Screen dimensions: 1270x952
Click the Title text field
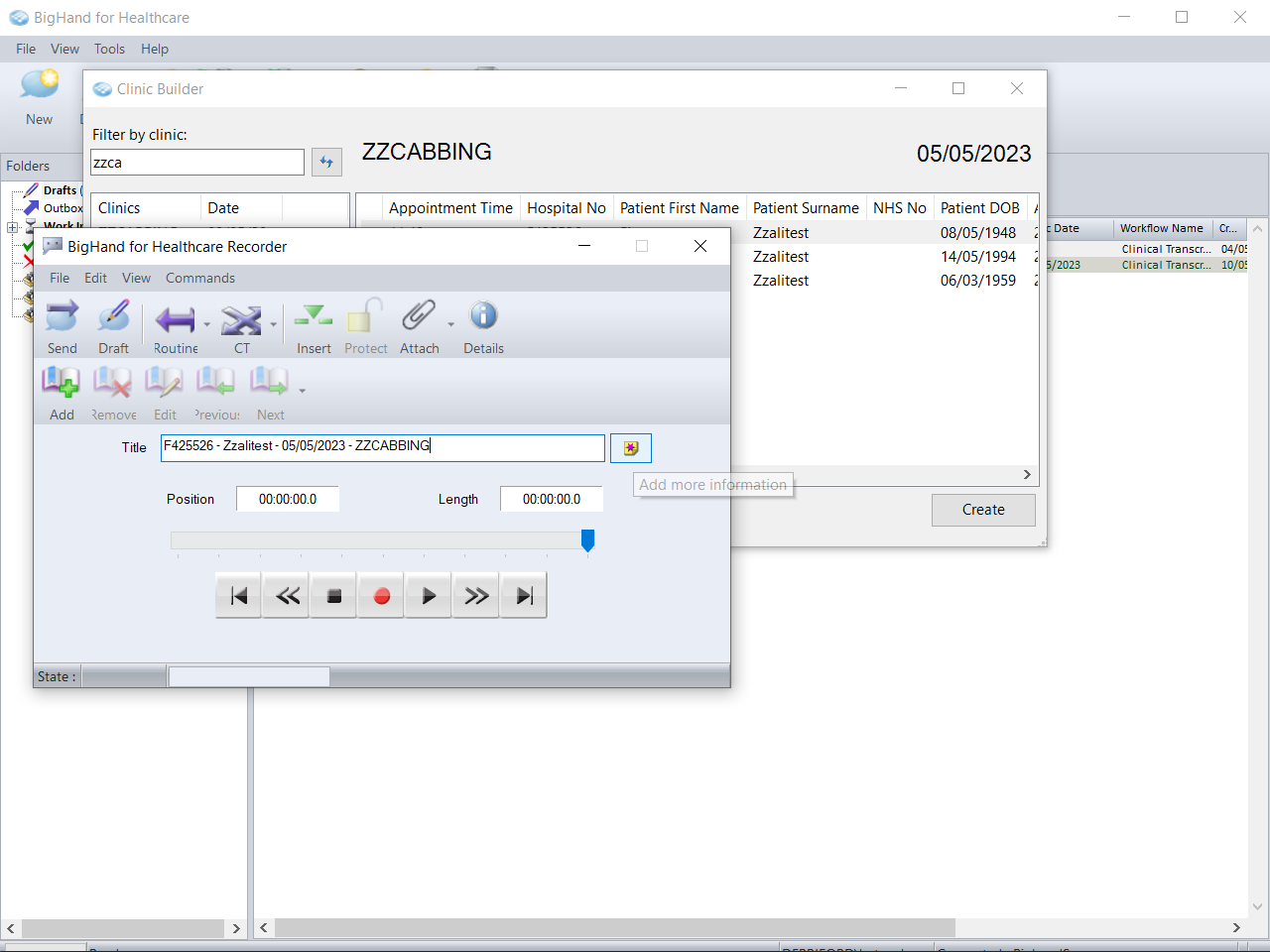(382, 448)
